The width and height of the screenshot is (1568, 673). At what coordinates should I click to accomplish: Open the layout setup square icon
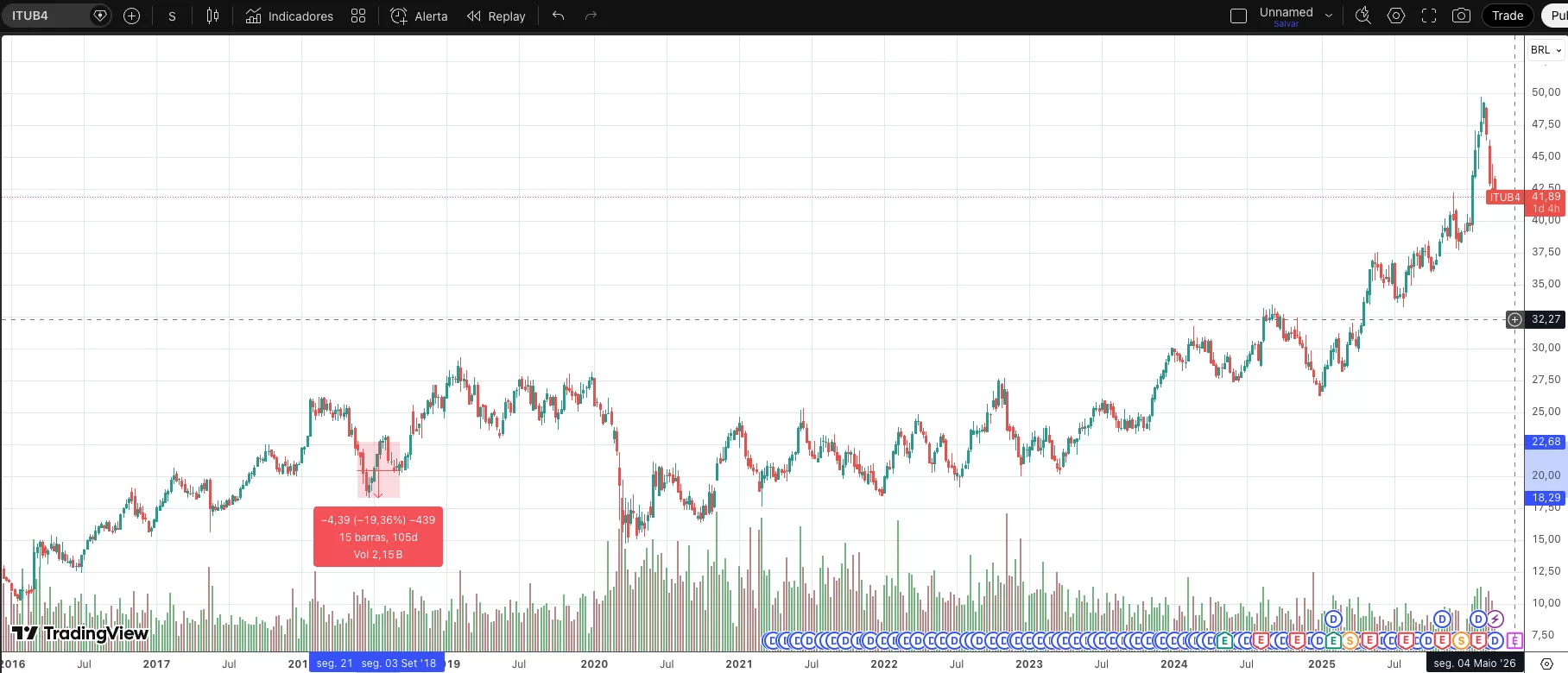pos(1238,16)
